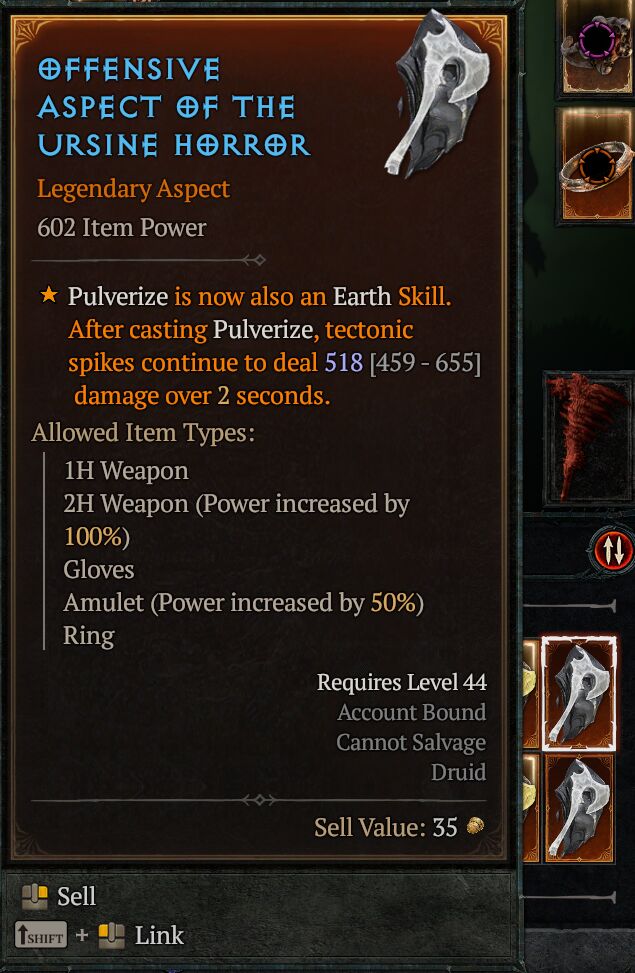Select the ring with purple socket
The width and height of the screenshot is (635, 973).
(597, 47)
